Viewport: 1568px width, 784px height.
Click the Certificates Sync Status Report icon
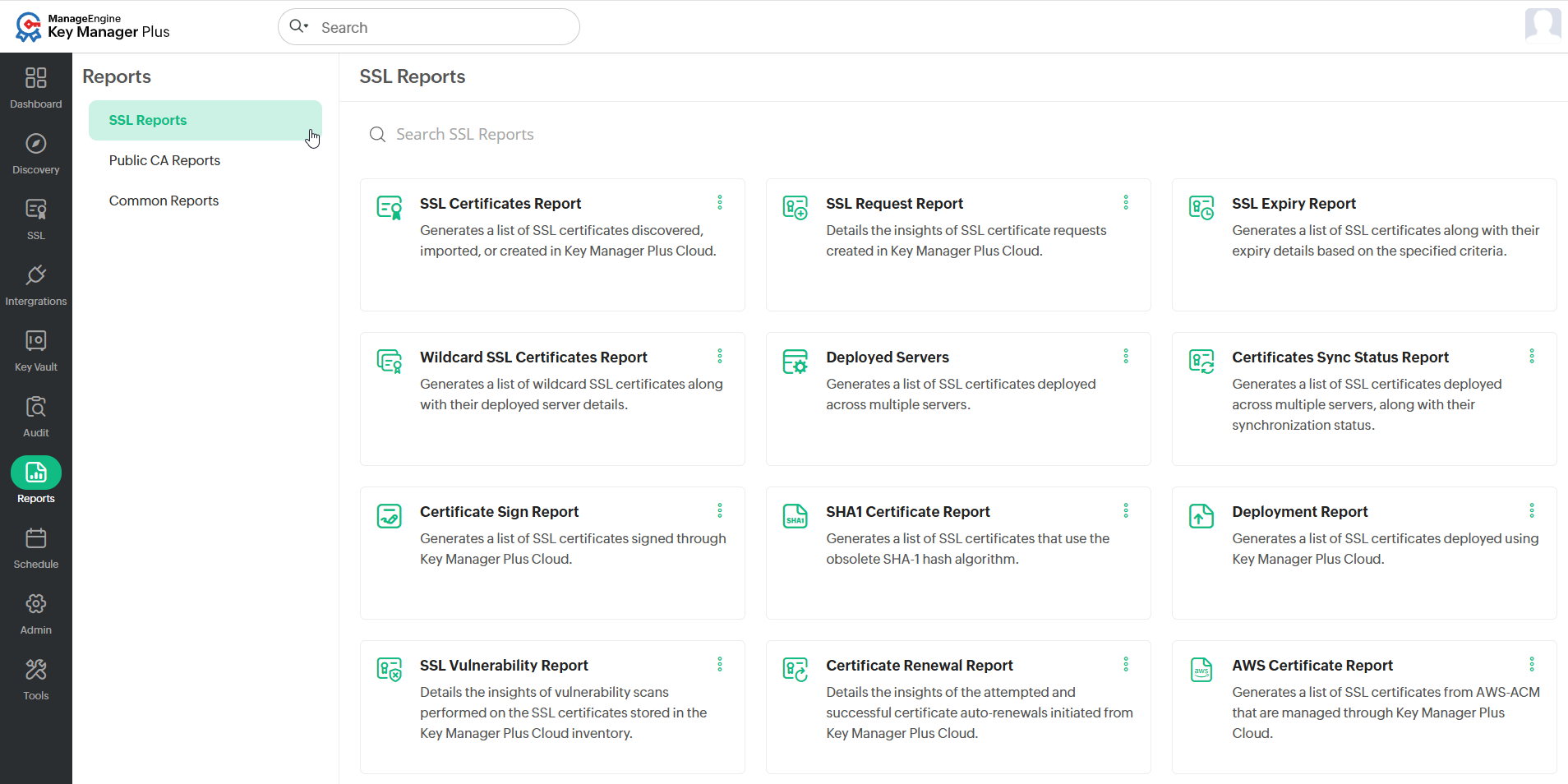pyautogui.click(x=1201, y=361)
